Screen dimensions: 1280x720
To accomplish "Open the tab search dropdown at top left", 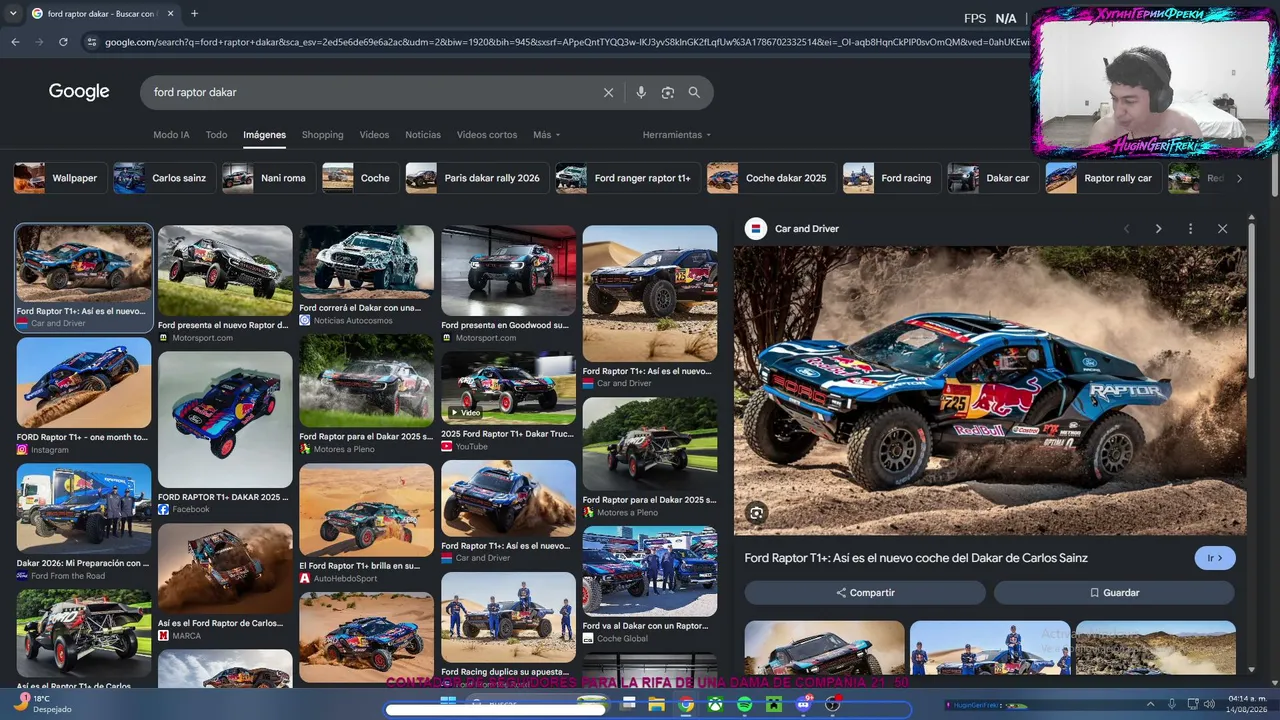I will tap(13, 14).
